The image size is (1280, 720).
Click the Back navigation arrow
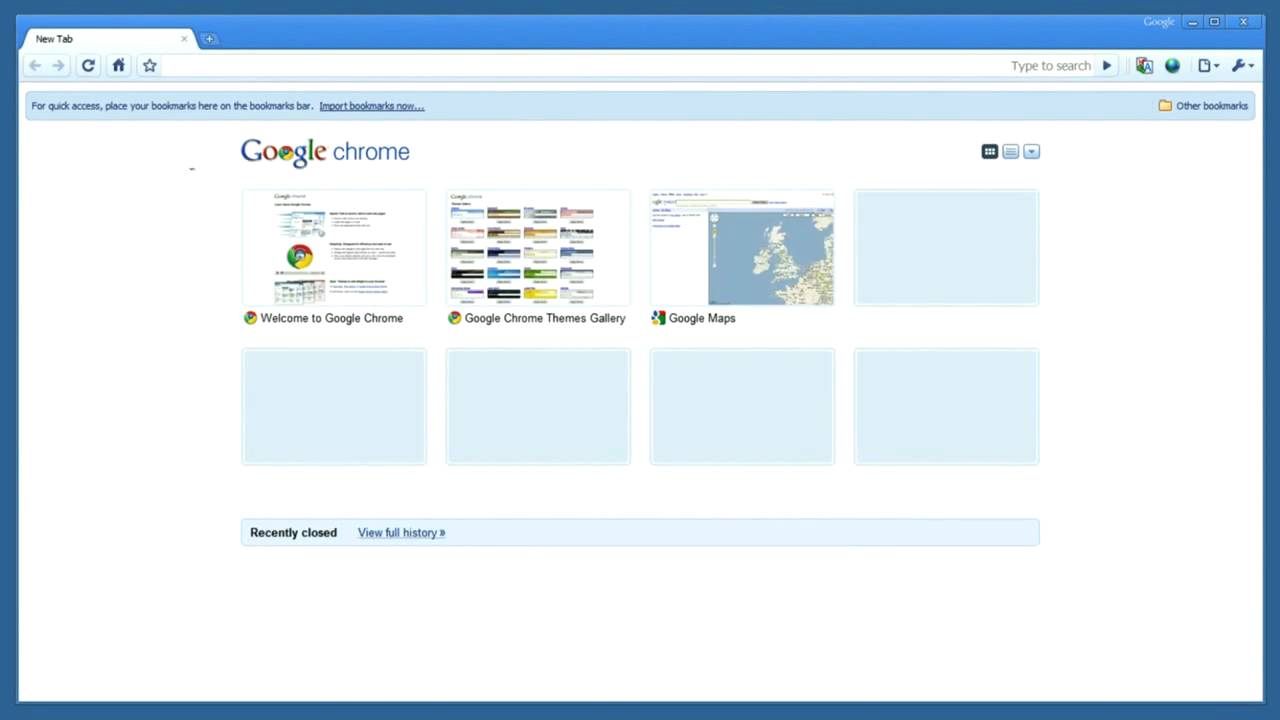pos(35,66)
